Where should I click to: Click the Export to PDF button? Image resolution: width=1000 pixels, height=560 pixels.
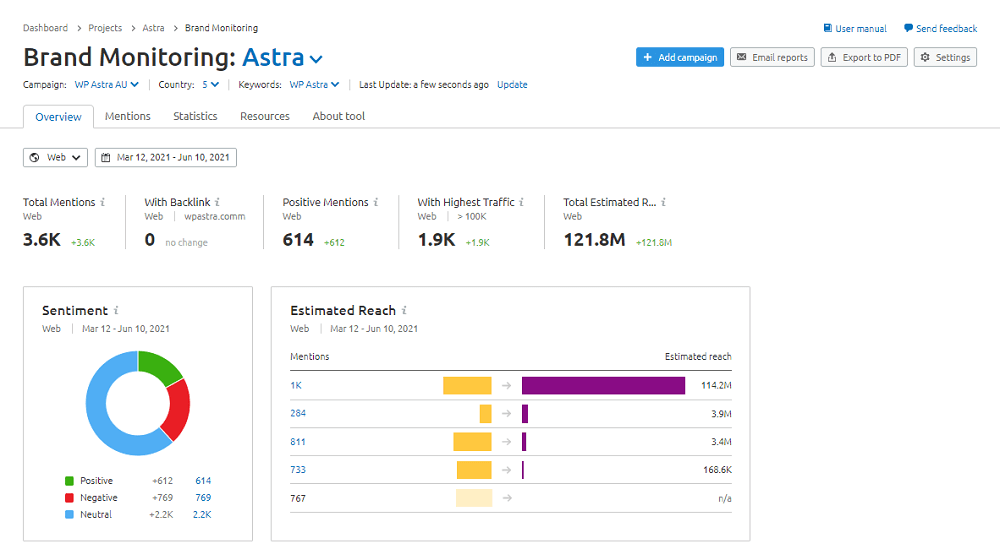tap(864, 57)
